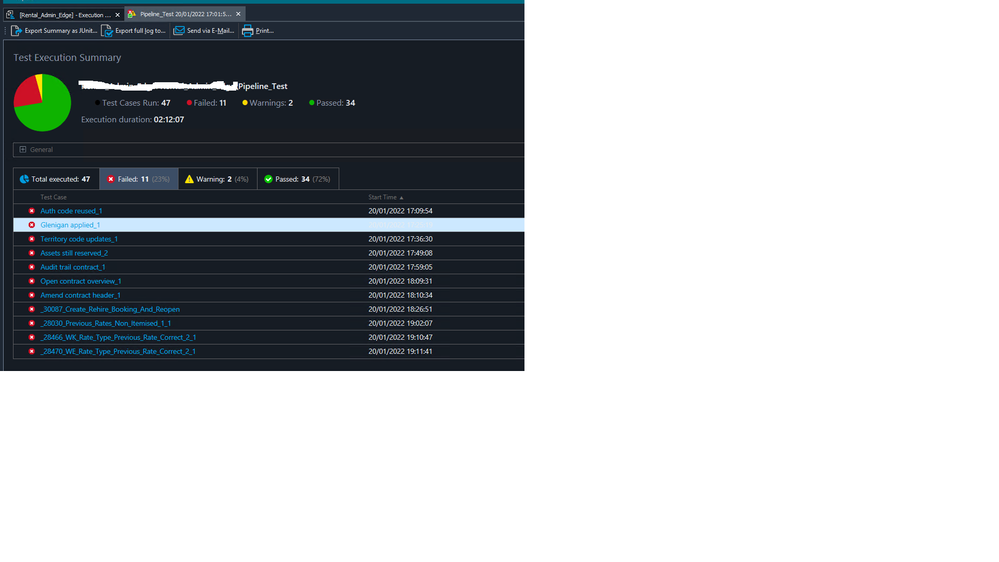999x562 pixels.
Task: Click start time 20/01/2022 18:09:31
Action: pos(400,281)
